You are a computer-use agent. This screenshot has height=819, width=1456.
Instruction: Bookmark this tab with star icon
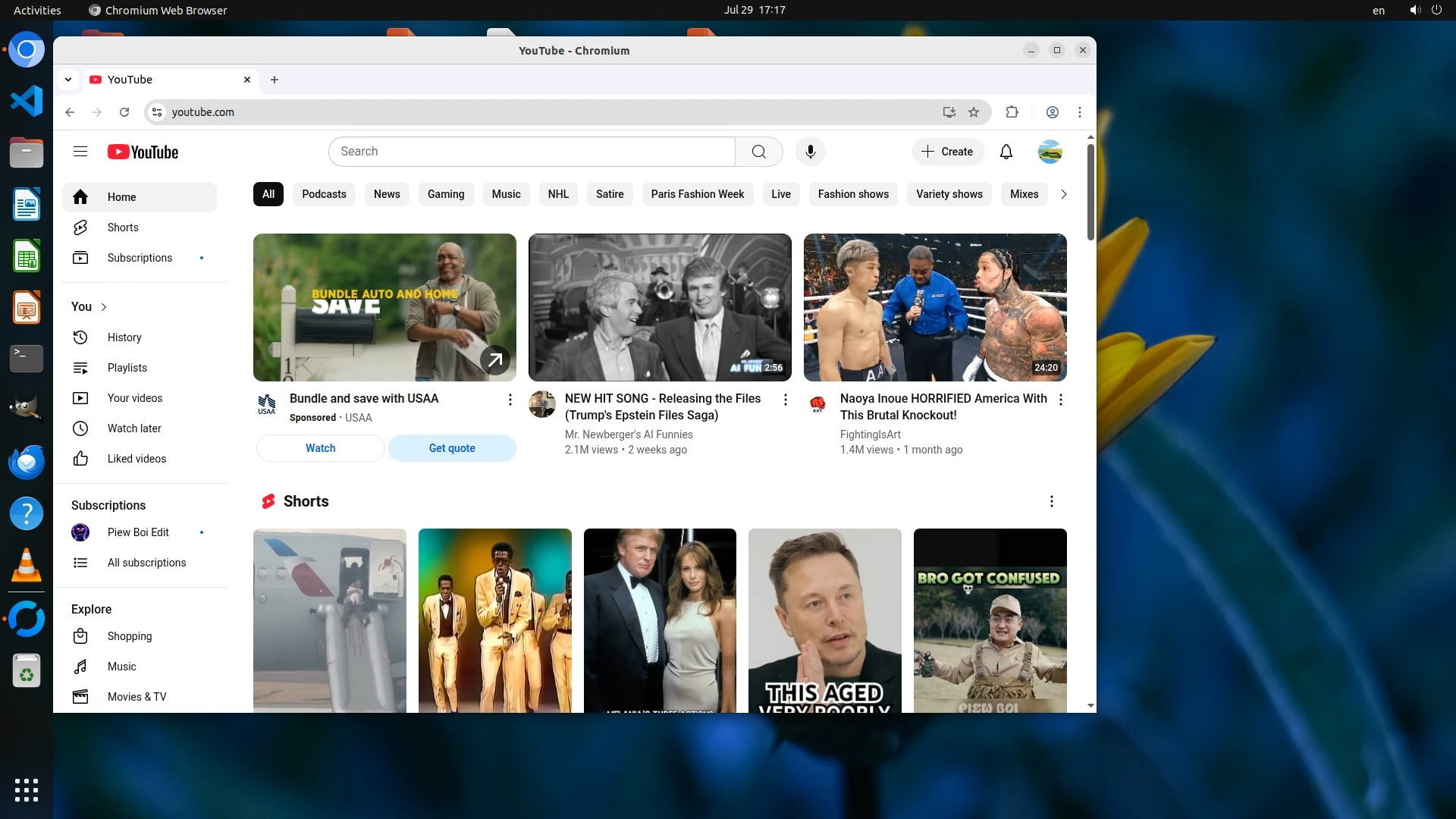974,112
